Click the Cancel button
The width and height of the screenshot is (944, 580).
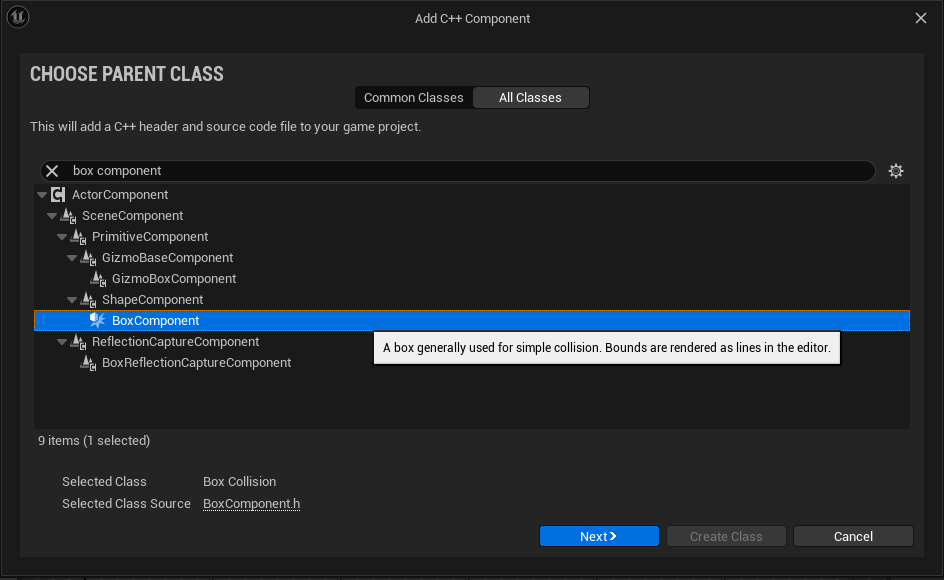point(853,536)
